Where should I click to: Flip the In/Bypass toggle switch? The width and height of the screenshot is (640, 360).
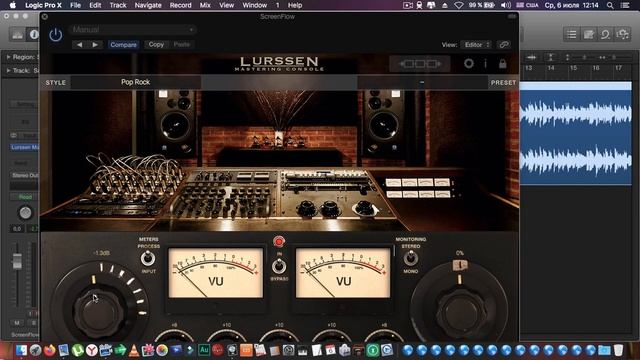(279, 267)
